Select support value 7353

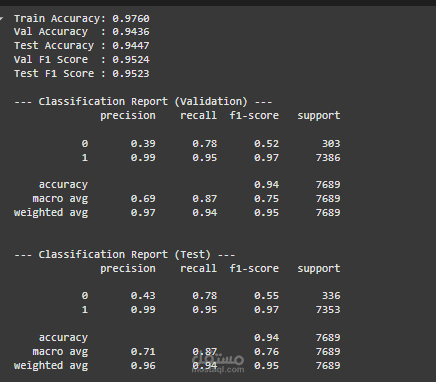point(328,310)
